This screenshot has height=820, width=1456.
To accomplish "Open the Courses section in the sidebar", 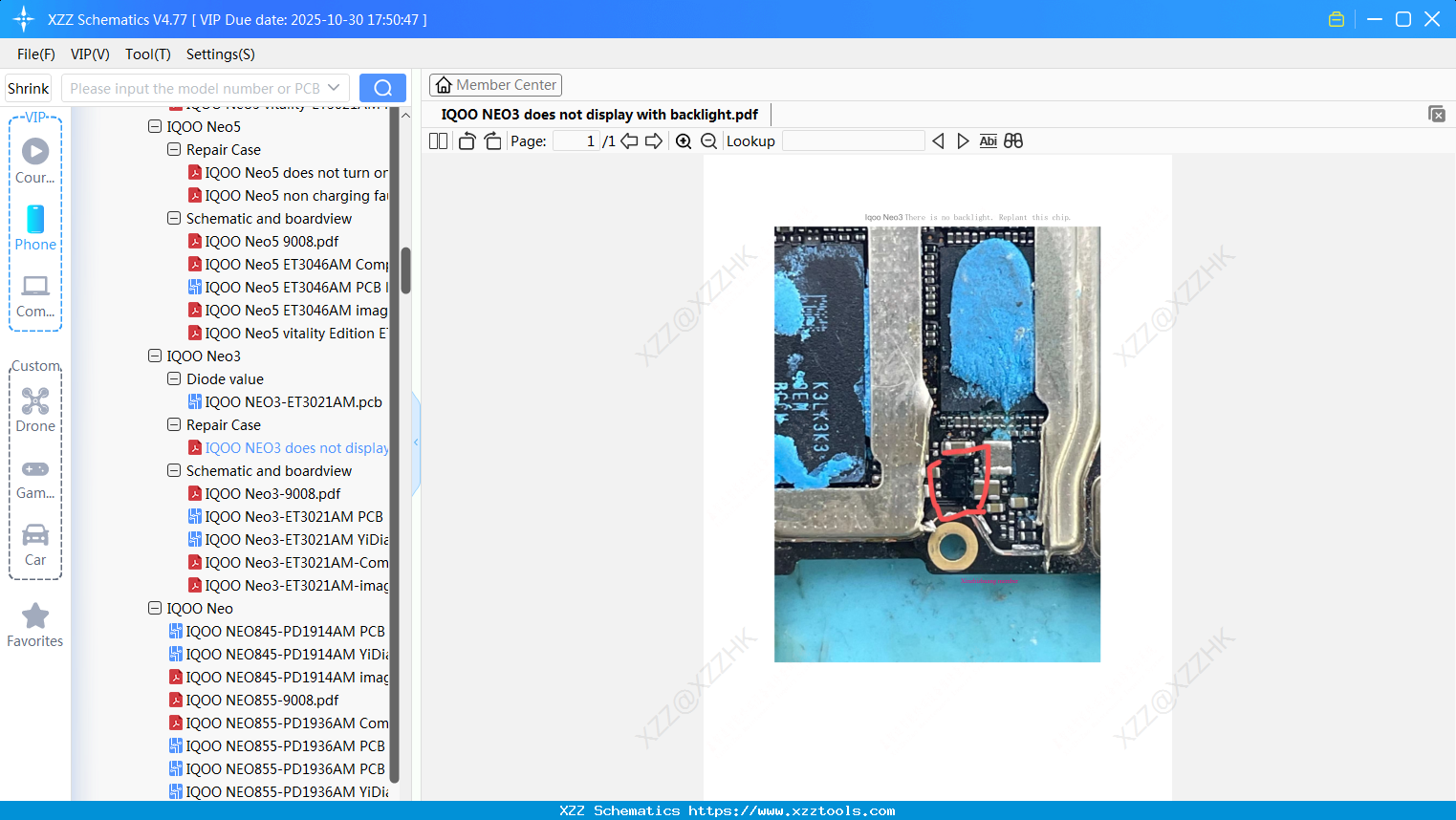I will point(35,162).
